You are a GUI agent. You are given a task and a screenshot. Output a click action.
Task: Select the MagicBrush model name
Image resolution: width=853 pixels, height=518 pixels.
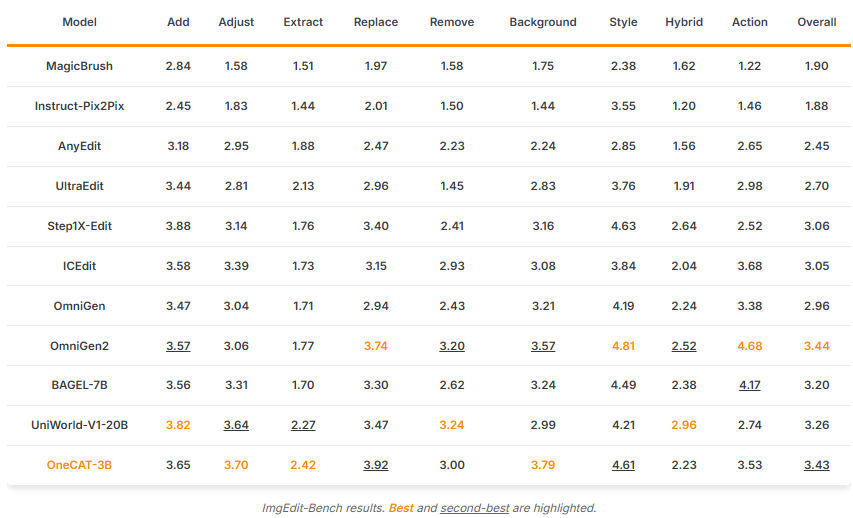pos(79,66)
